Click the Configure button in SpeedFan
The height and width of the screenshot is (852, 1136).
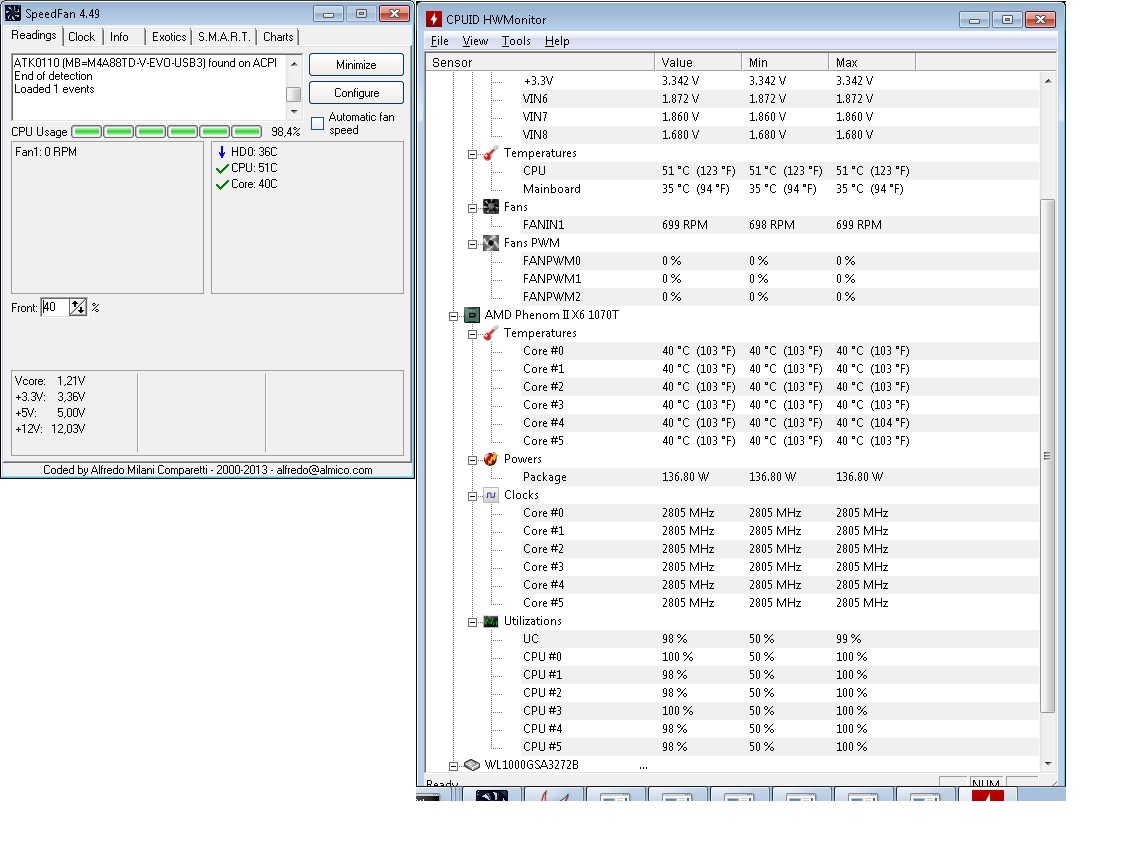click(356, 93)
